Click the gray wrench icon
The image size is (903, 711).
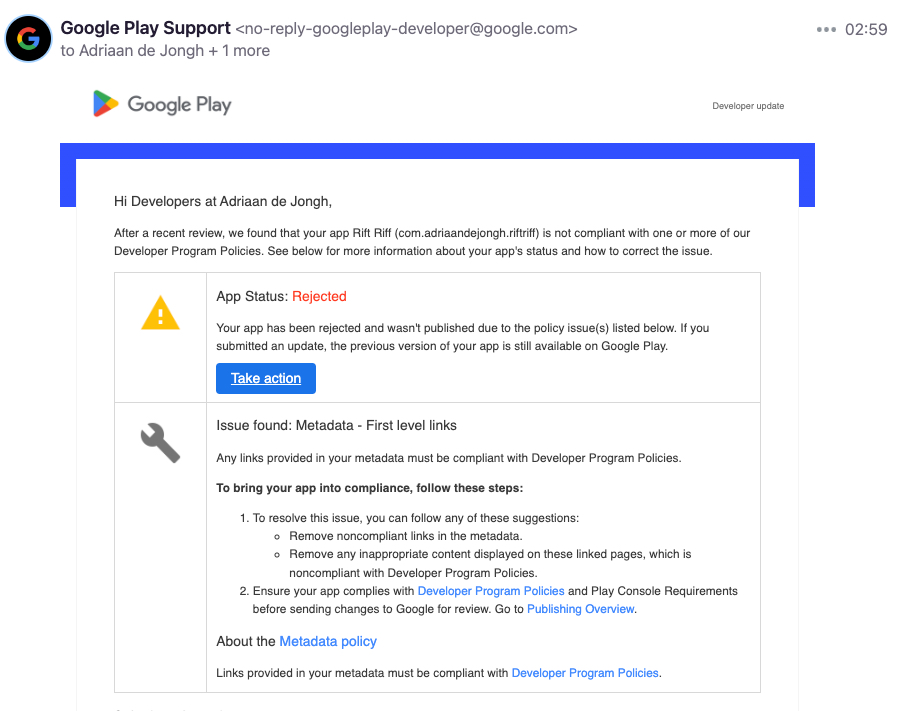coord(160,442)
